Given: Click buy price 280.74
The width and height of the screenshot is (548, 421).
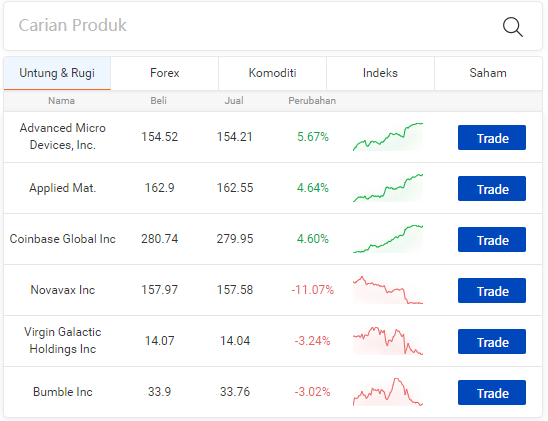Looking at the screenshot, I should pos(160,239).
